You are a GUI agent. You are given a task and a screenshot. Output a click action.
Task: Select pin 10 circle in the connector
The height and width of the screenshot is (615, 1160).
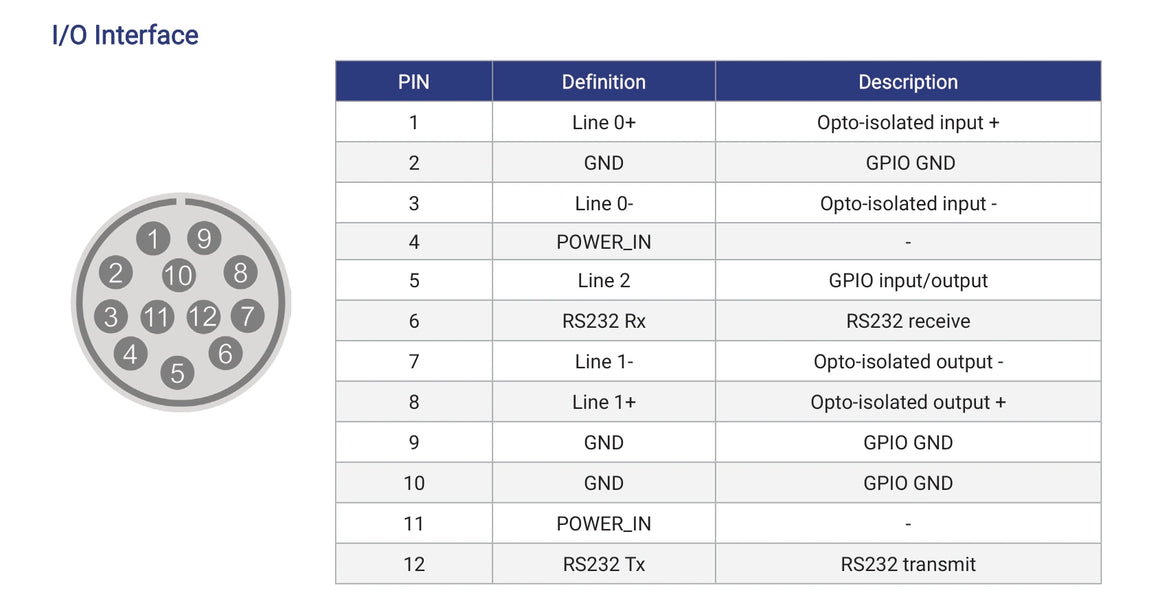178,275
